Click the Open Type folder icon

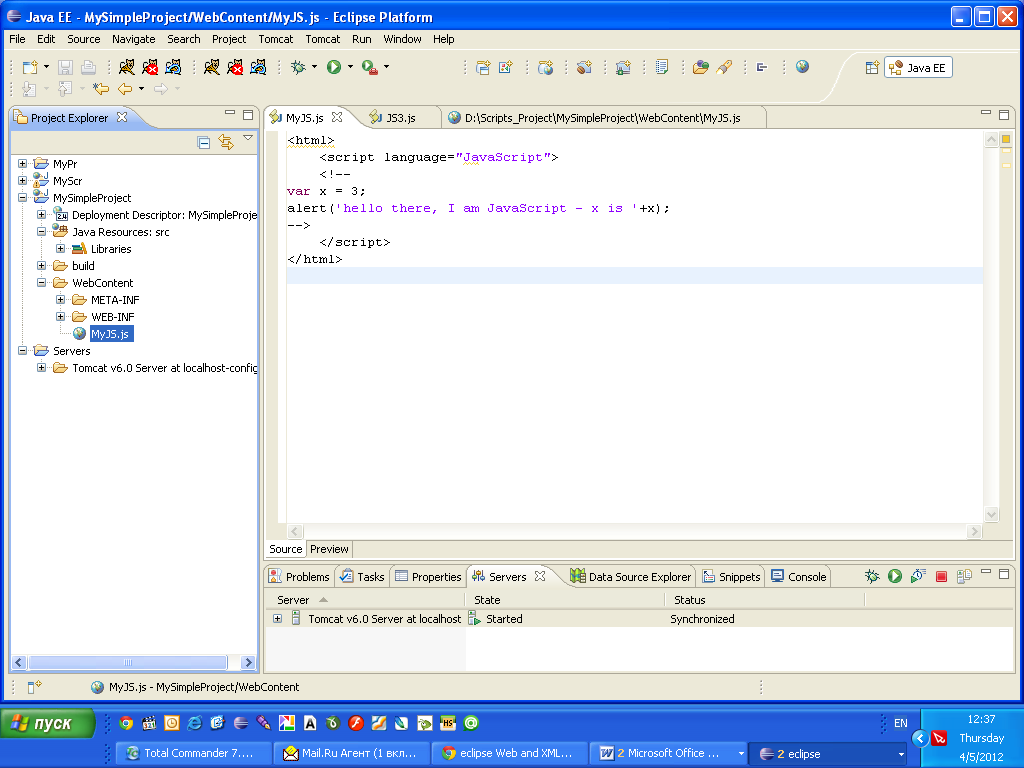(701, 67)
